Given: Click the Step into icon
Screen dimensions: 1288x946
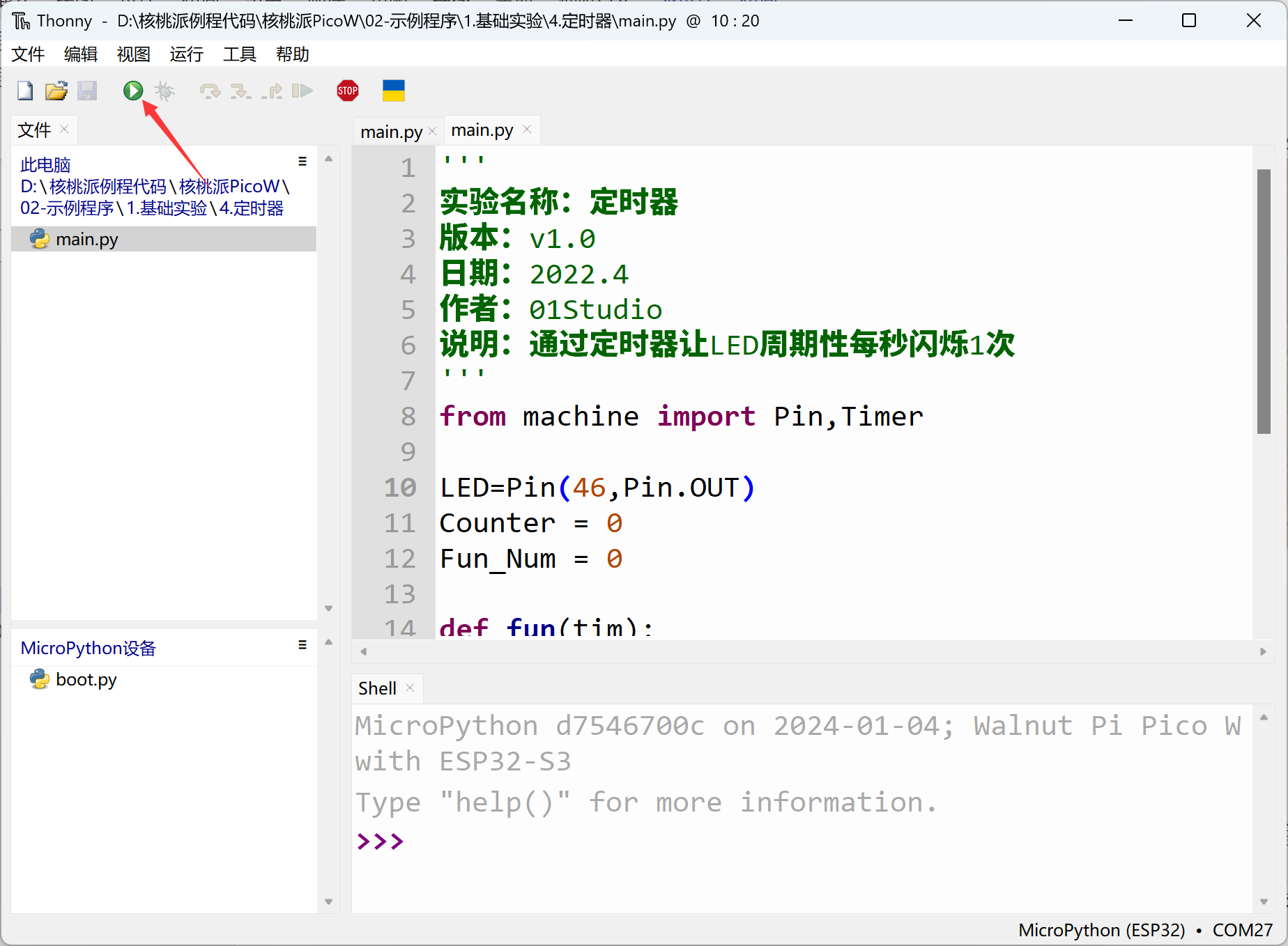Looking at the screenshot, I should (x=240, y=91).
